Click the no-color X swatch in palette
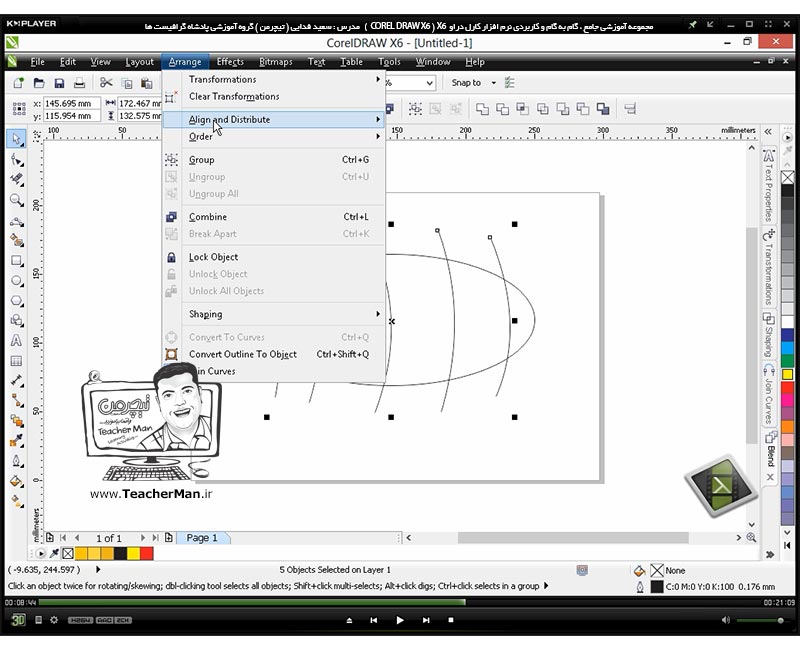 click(x=788, y=177)
